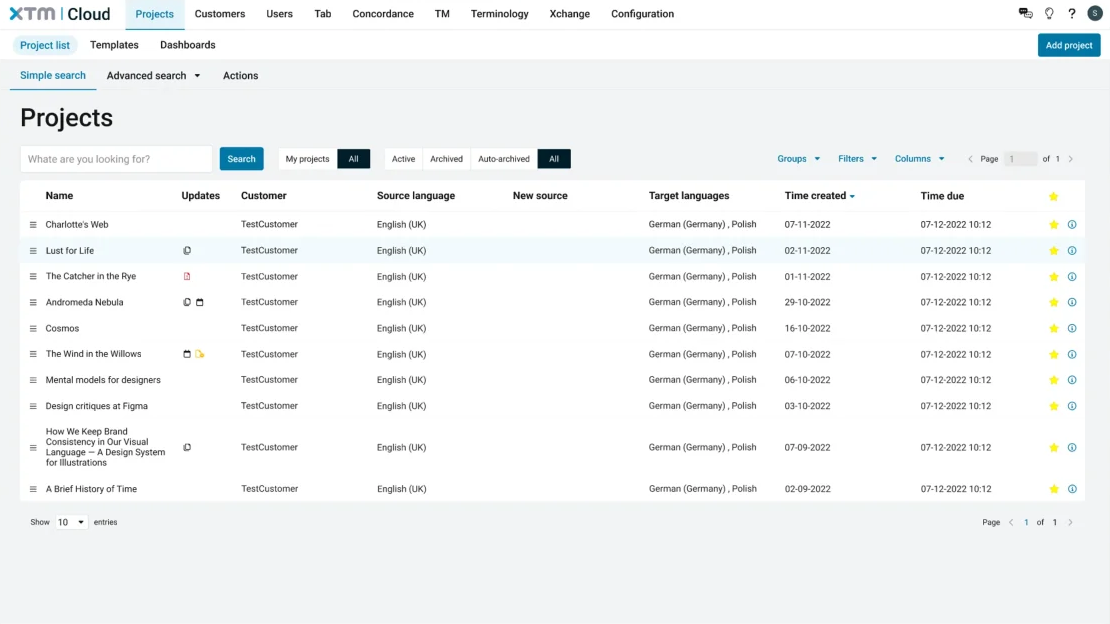Viewport: 1110px width, 624px height.
Task: Switch to the Dashboards tab
Action: (188, 45)
